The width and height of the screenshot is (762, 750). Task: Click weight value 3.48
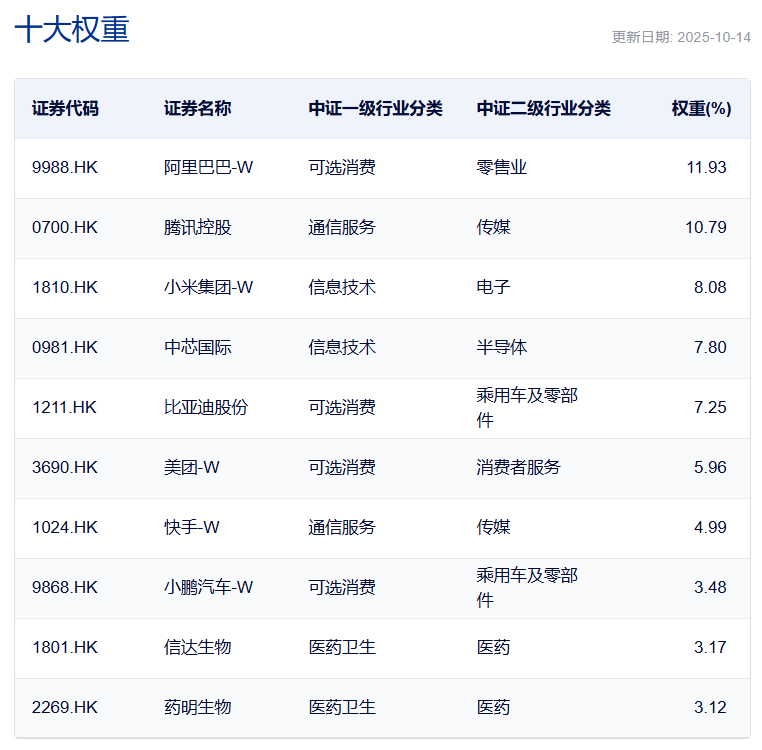tap(710, 588)
